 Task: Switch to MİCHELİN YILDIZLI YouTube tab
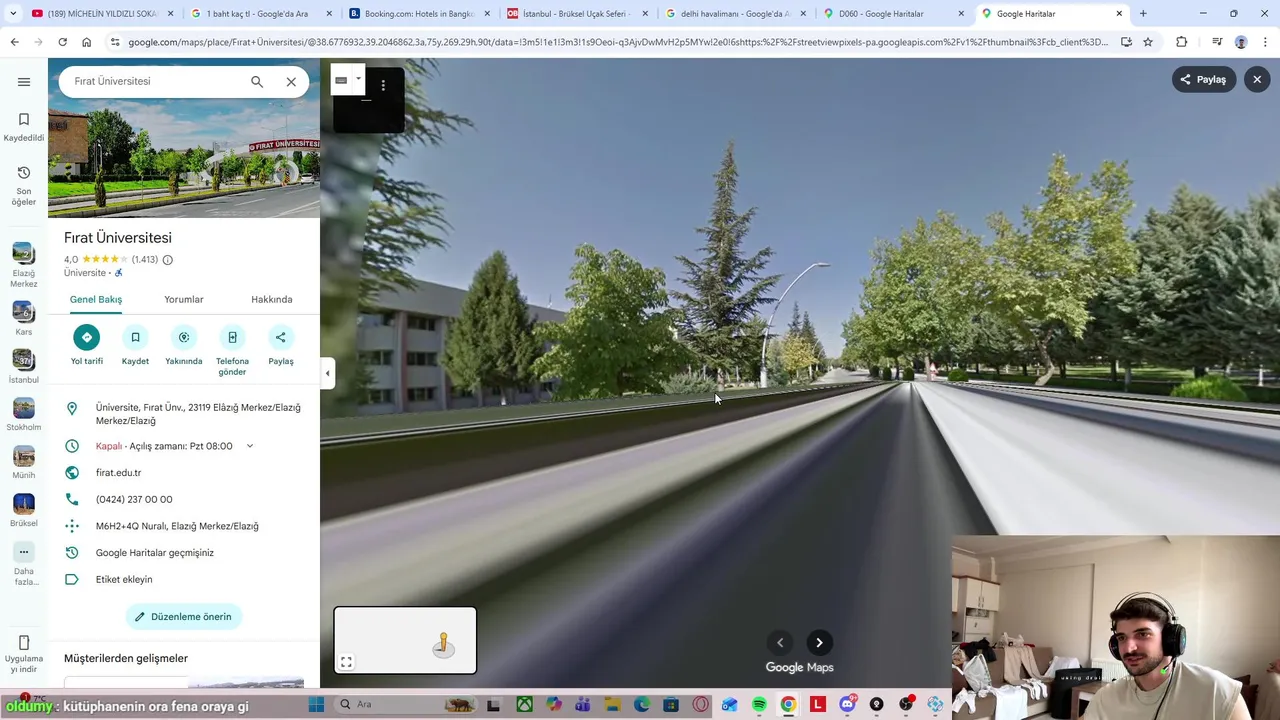(x=101, y=14)
